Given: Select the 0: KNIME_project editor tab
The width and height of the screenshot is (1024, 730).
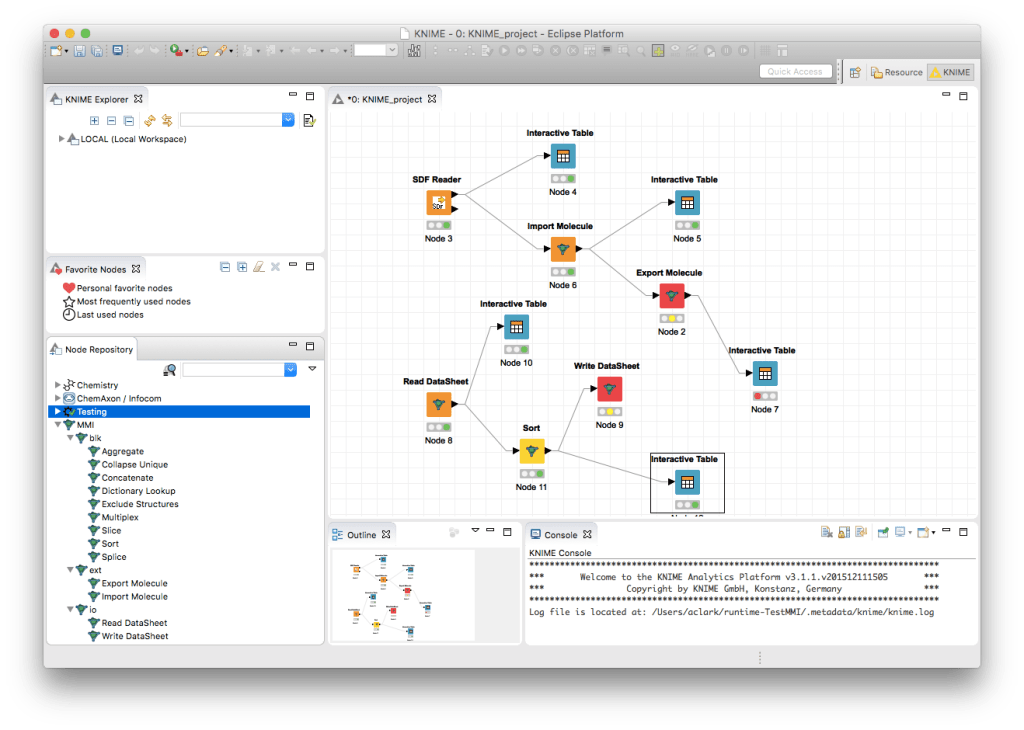Looking at the screenshot, I should point(385,100).
